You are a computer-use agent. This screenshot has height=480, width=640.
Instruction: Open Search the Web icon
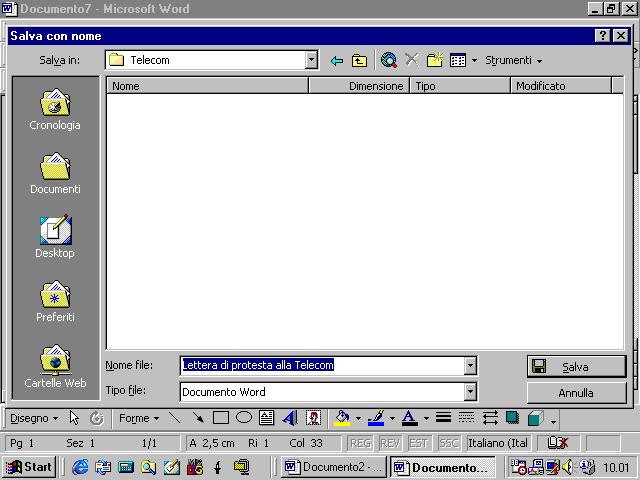(x=389, y=60)
